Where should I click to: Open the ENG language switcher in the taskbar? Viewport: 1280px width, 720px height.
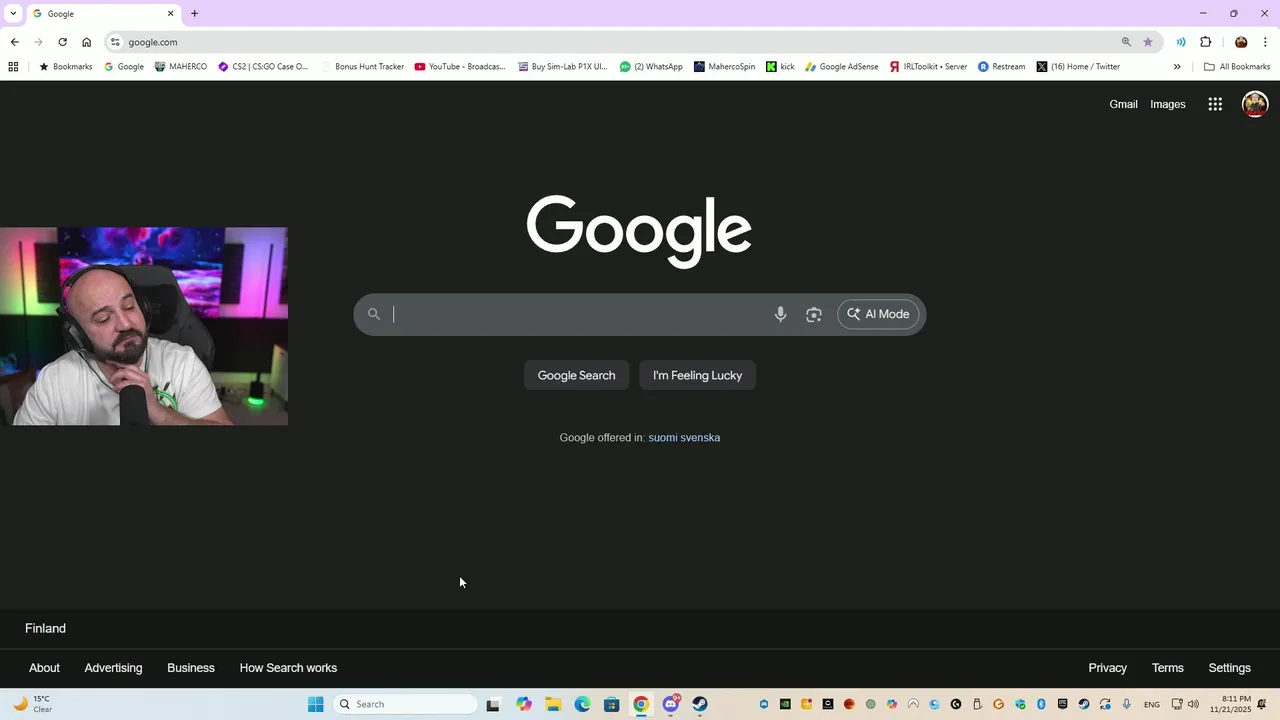pos(1152,705)
